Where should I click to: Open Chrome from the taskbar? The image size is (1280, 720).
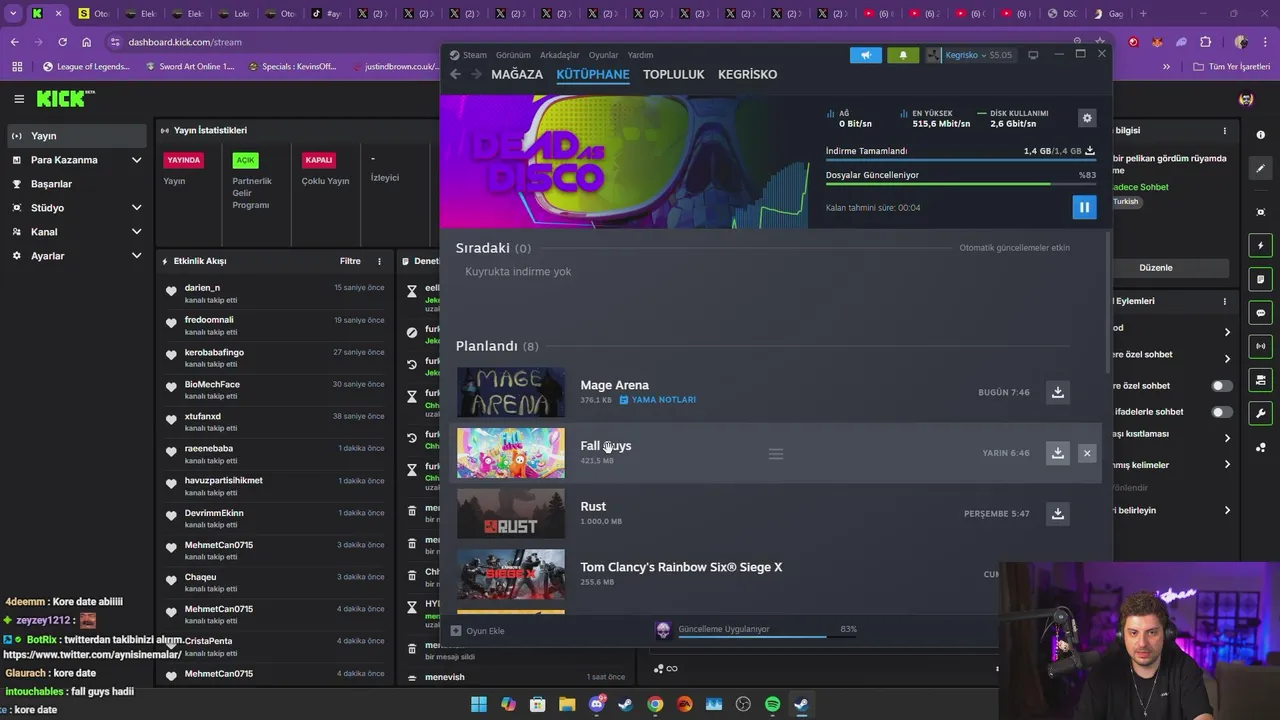[x=655, y=704]
